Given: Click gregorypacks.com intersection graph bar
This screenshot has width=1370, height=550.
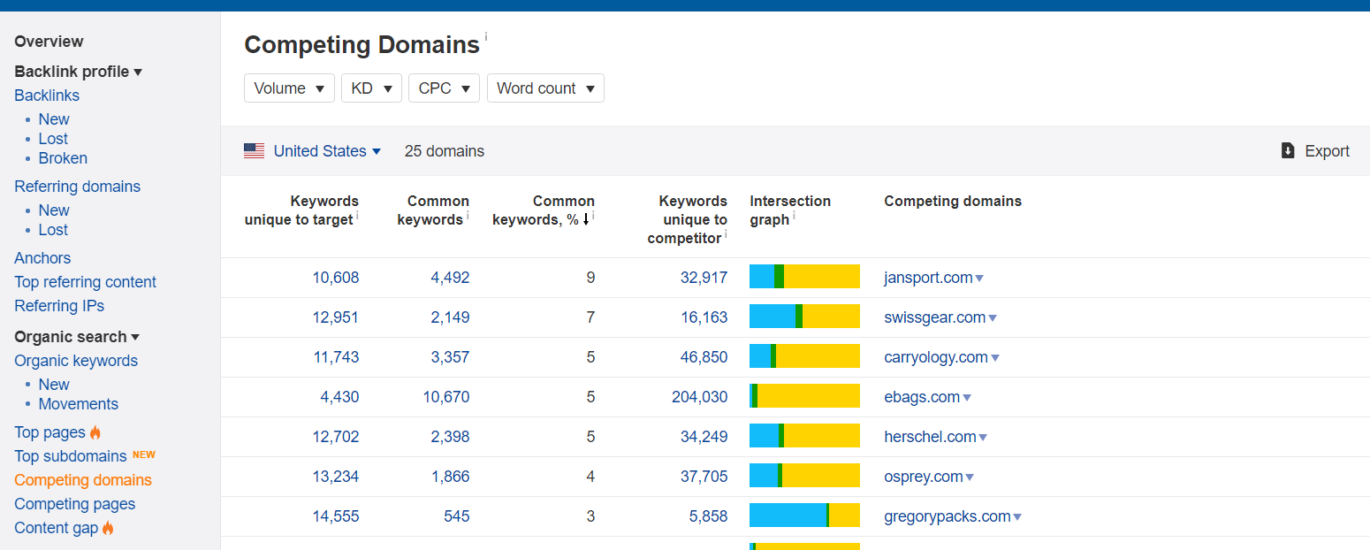Looking at the screenshot, I should (805, 516).
